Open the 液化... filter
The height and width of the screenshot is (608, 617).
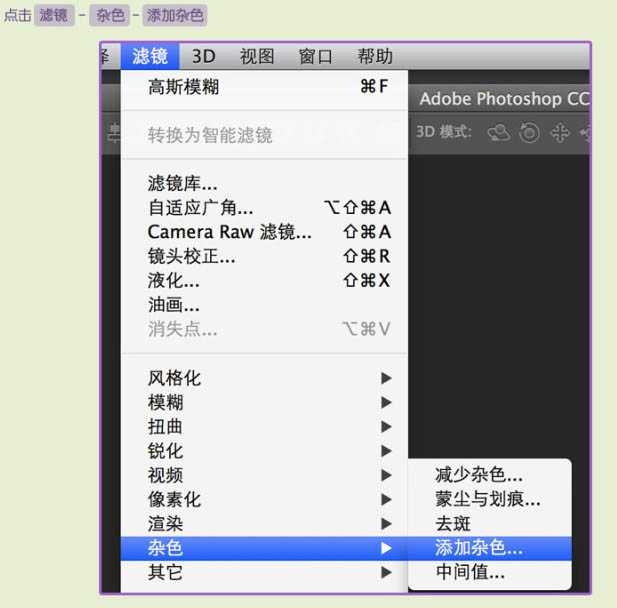pos(264,281)
